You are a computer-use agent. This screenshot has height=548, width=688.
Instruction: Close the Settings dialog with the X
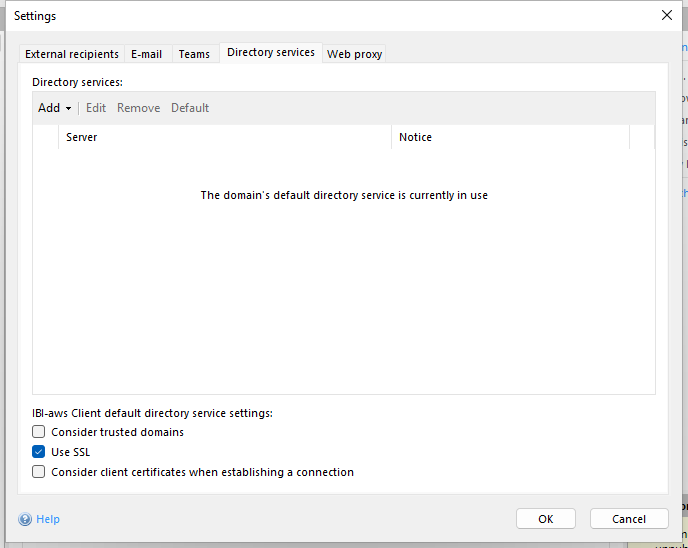tap(667, 15)
